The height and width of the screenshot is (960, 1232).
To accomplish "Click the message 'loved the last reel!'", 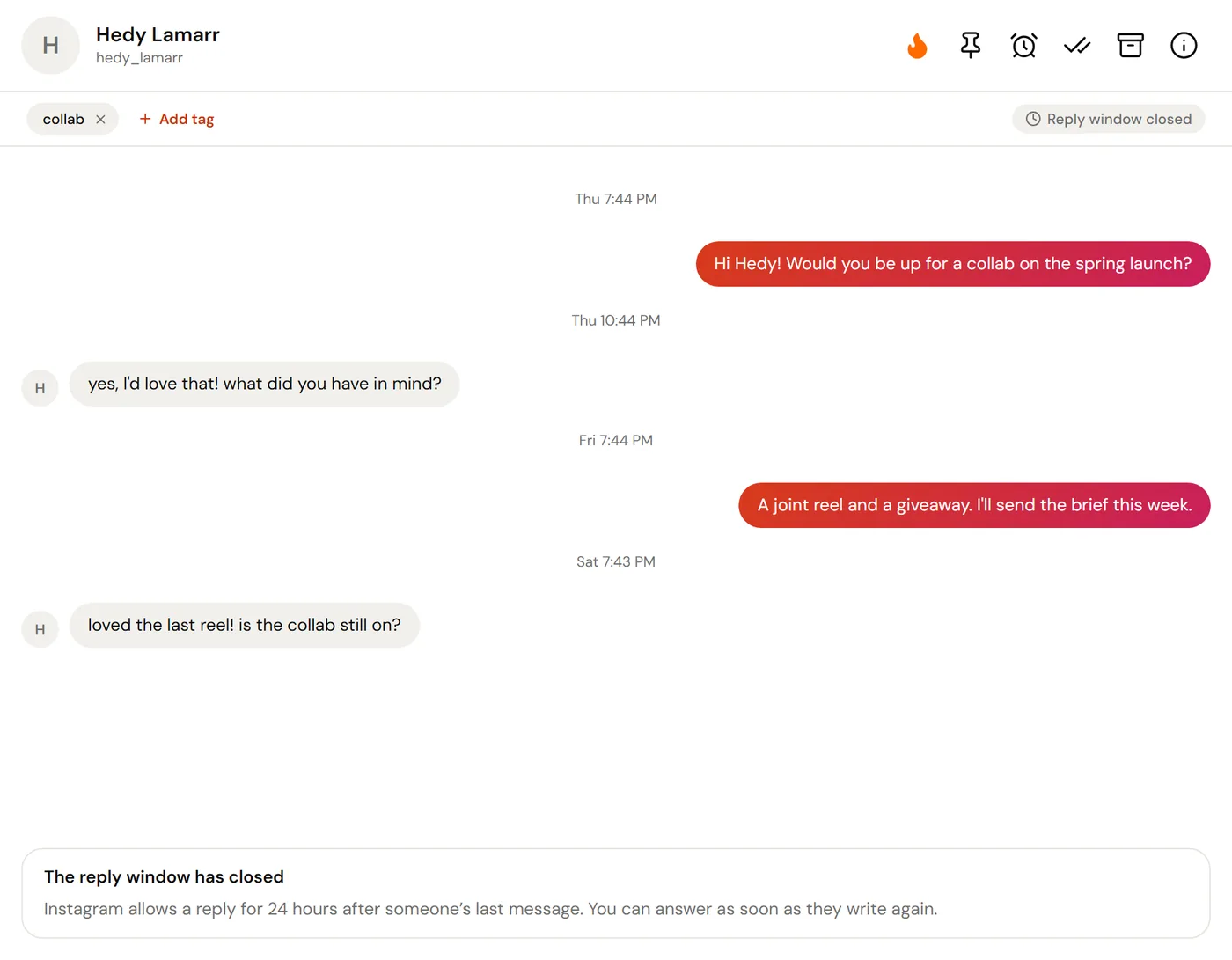I will (x=245, y=625).
